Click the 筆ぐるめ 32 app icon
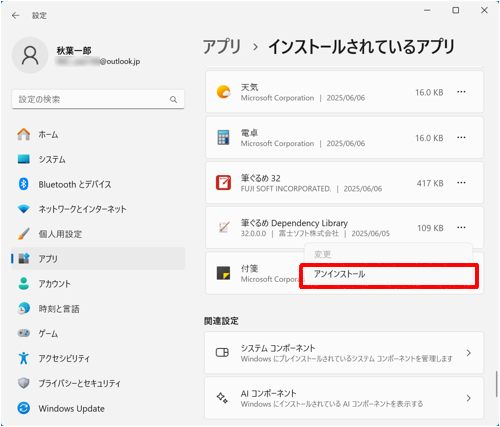 point(223,183)
